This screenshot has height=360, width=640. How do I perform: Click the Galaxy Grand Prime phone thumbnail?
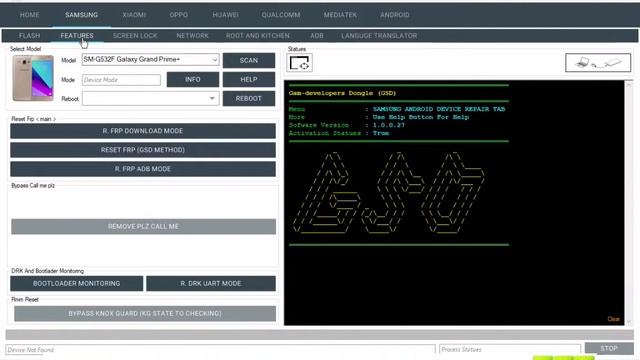tap(33, 78)
